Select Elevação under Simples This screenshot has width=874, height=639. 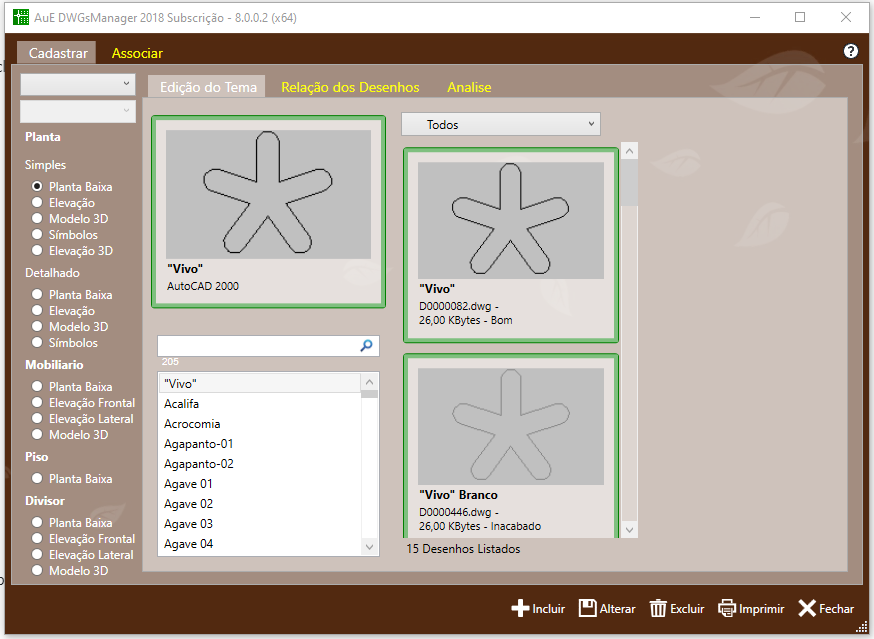(38, 203)
